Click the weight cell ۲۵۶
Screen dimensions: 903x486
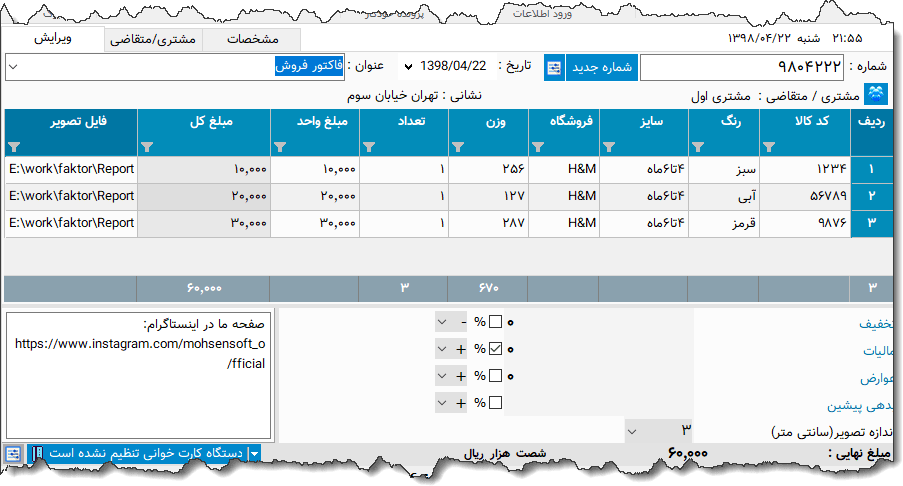click(x=488, y=169)
